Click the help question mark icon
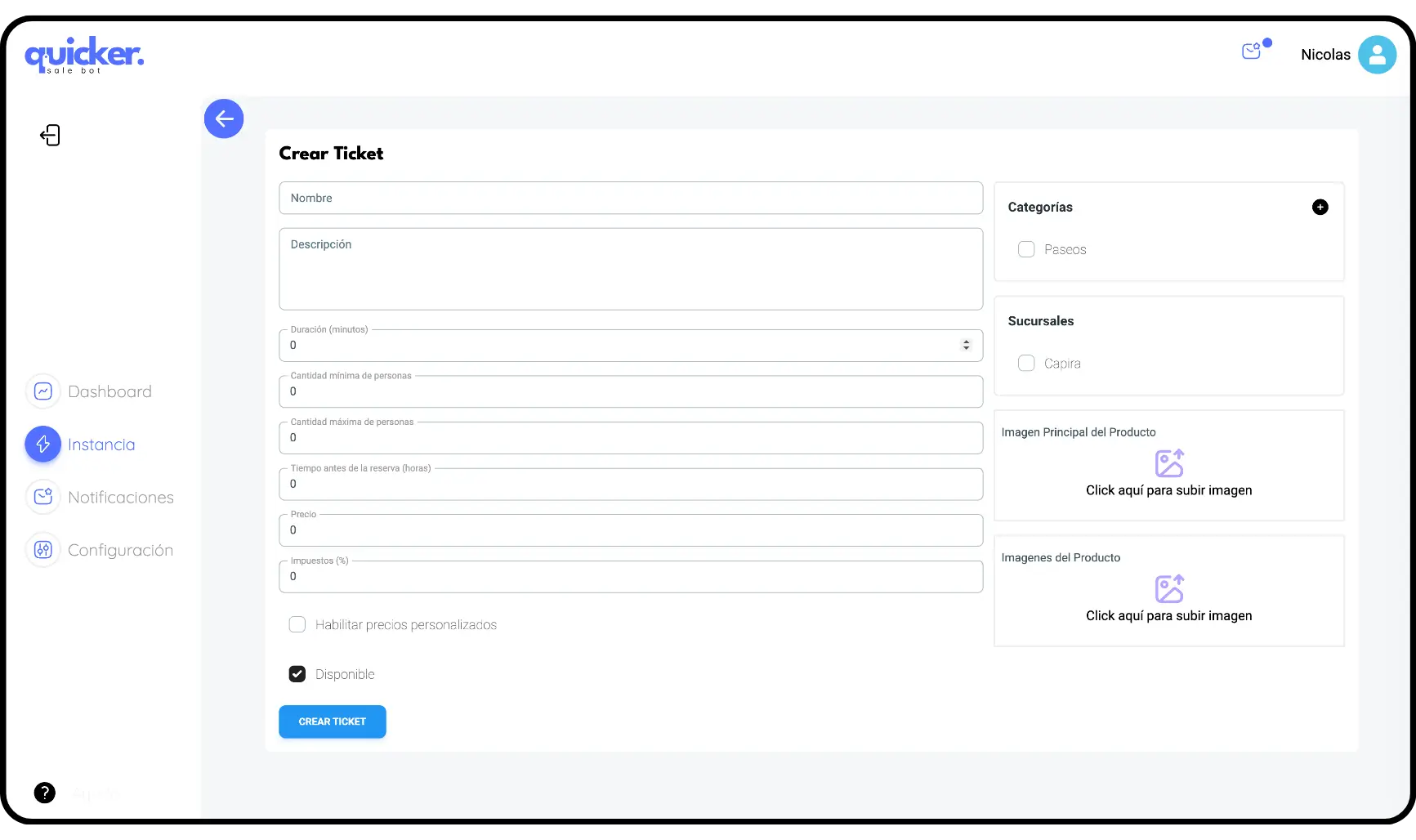 tap(45, 793)
